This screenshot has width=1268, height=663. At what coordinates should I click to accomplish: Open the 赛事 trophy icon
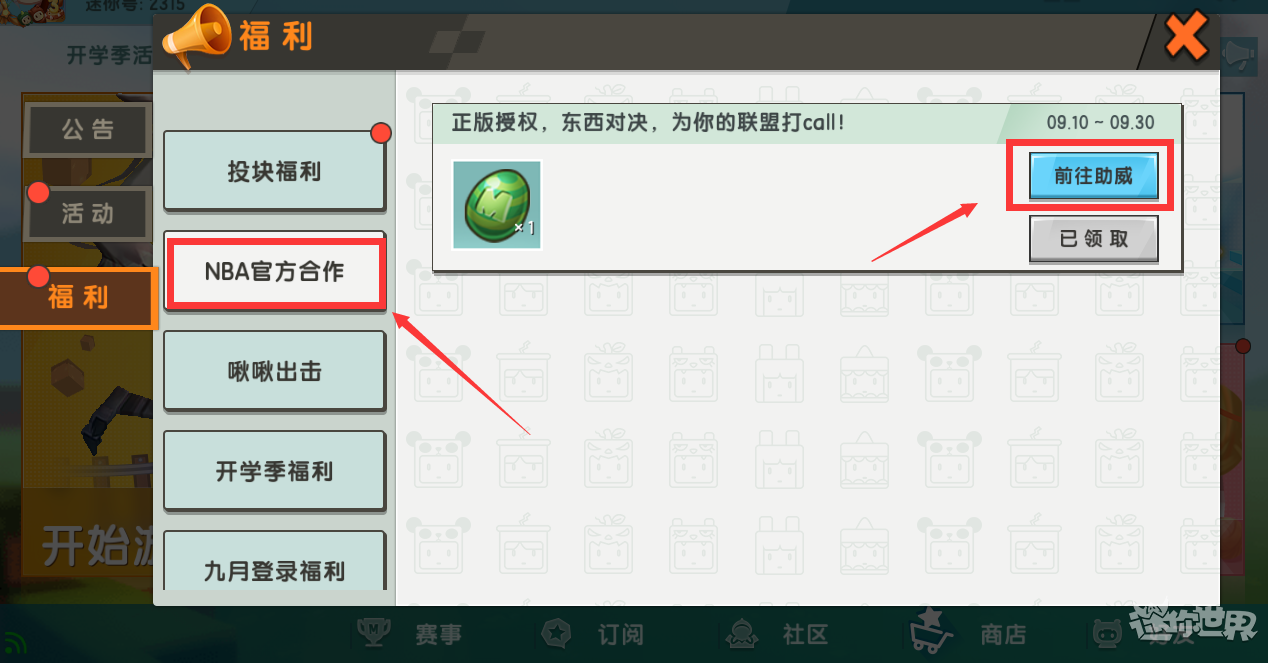[375, 633]
